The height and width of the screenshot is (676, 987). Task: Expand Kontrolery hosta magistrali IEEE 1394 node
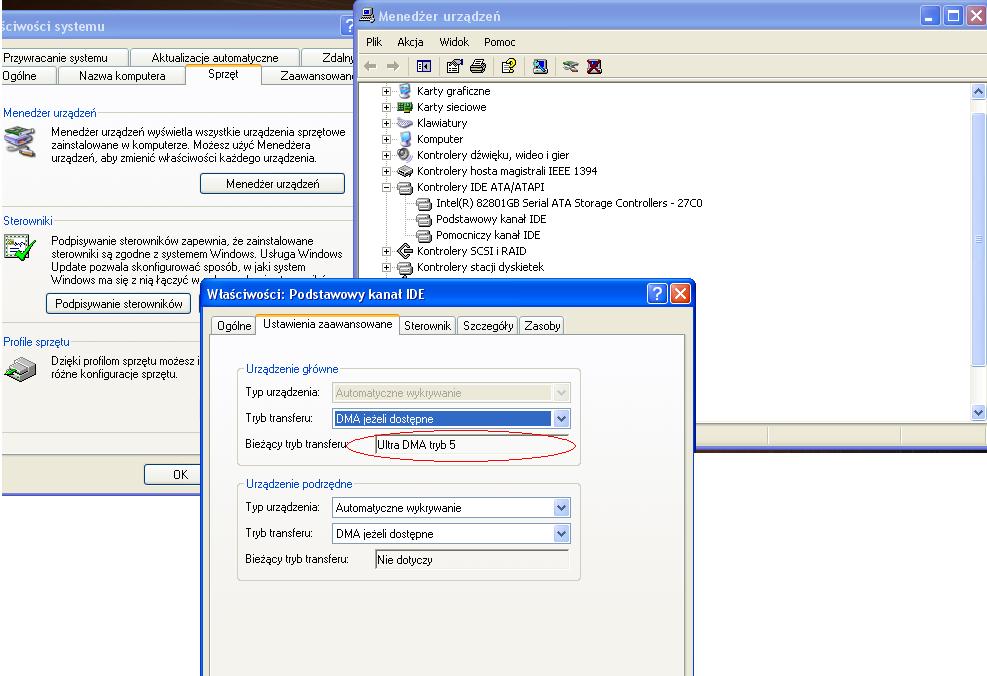click(386, 171)
